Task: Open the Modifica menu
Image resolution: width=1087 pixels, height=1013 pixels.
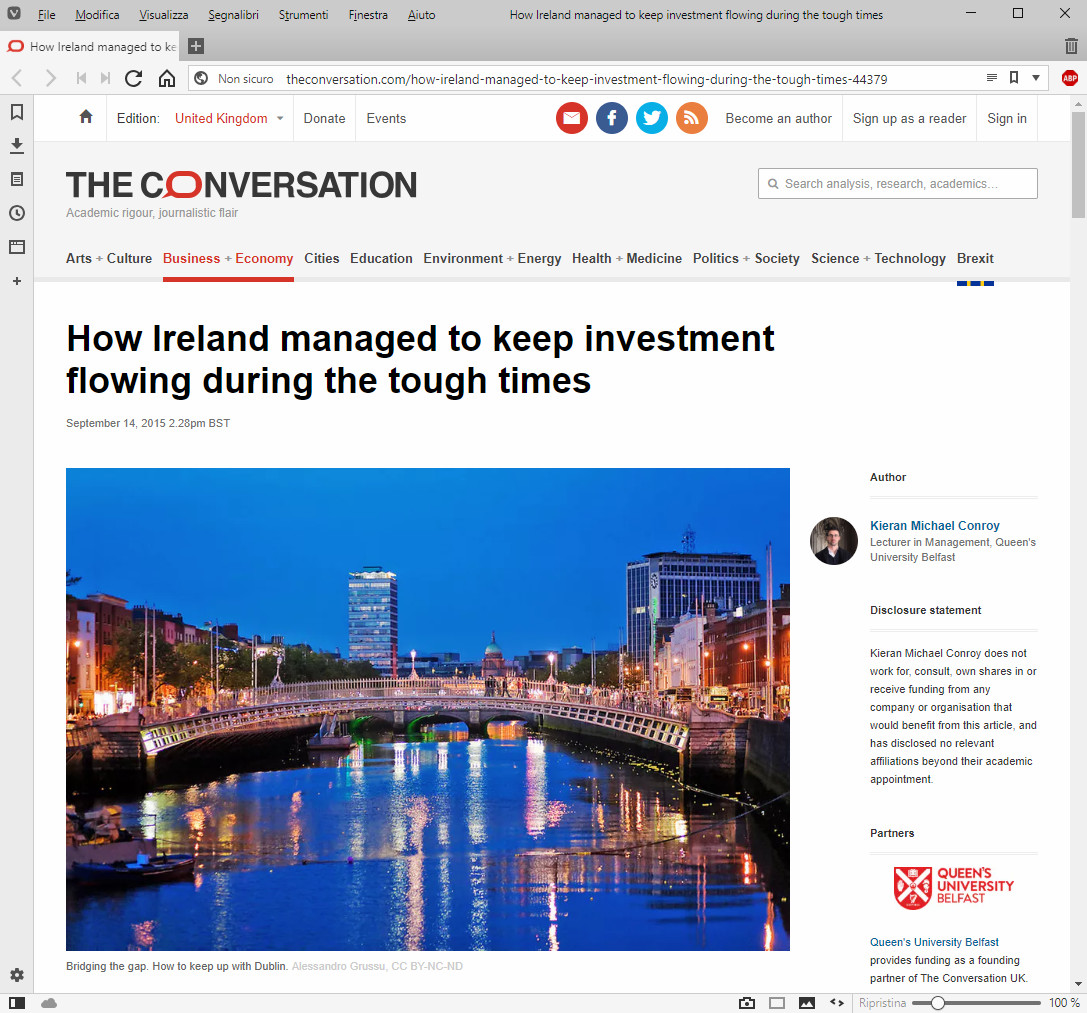Action: tap(97, 15)
